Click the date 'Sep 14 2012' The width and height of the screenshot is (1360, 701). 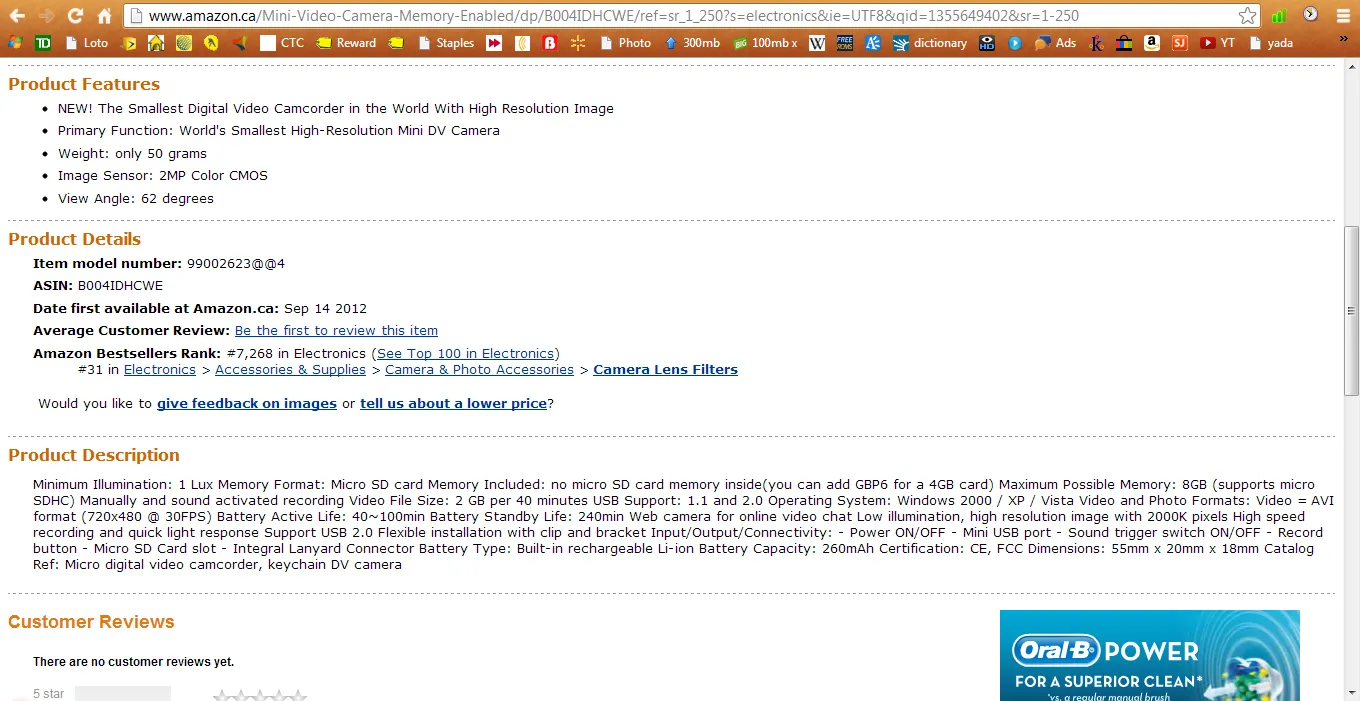tap(325, 308)
